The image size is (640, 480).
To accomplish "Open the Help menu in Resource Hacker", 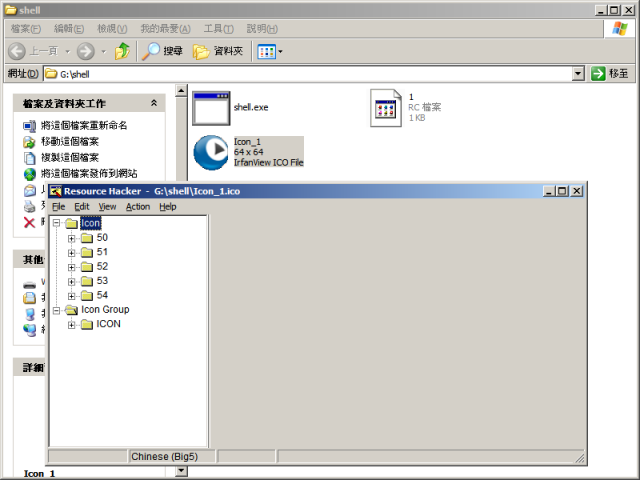I will coord(167,207).
